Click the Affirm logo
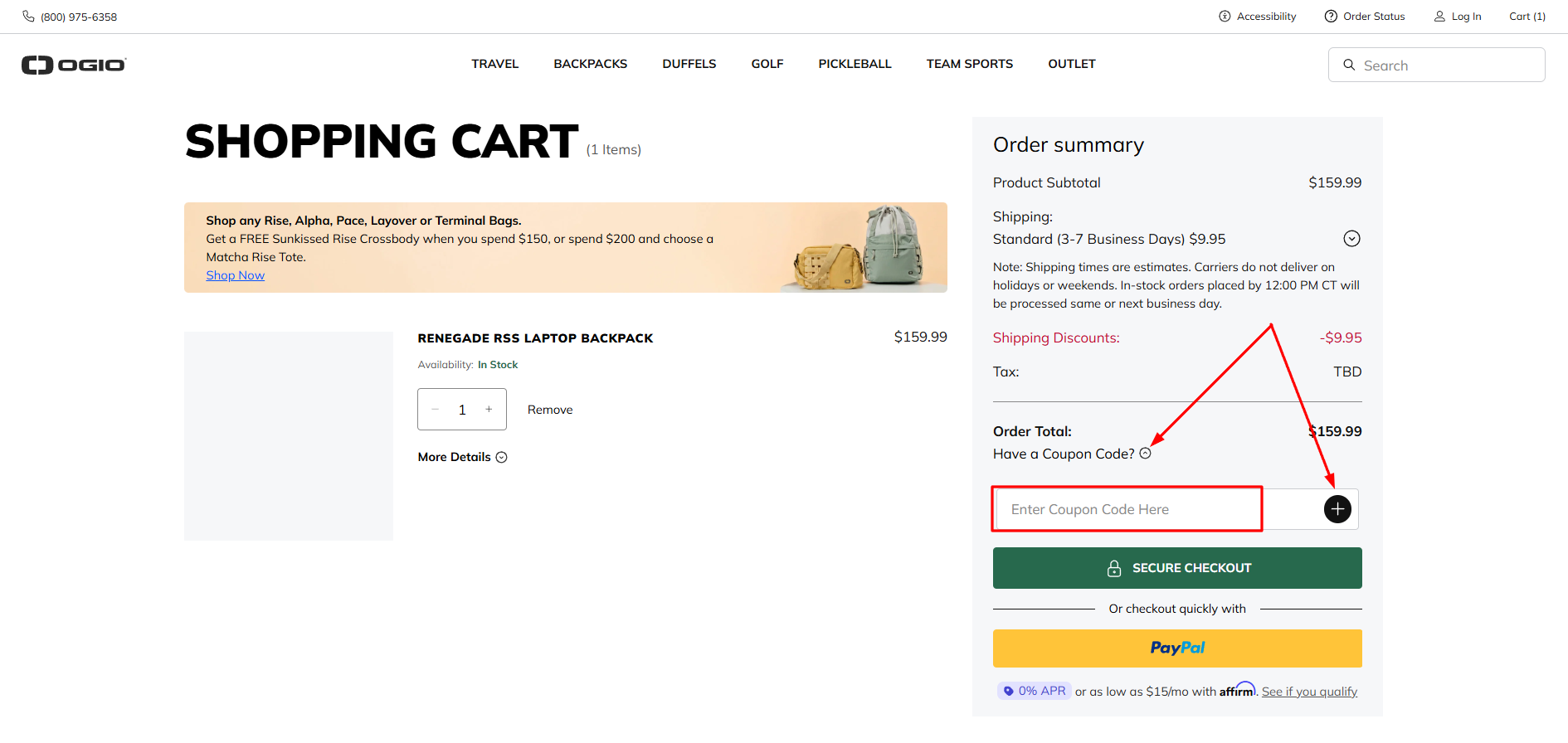 coord(1237,689)
